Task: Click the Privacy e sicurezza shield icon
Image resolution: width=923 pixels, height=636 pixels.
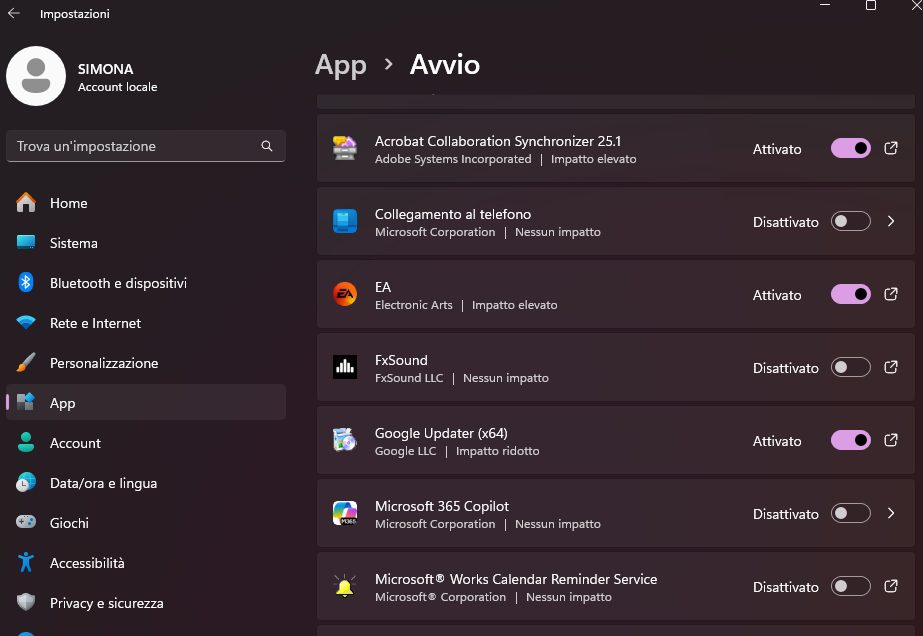Action: click(x=26, y=602)
